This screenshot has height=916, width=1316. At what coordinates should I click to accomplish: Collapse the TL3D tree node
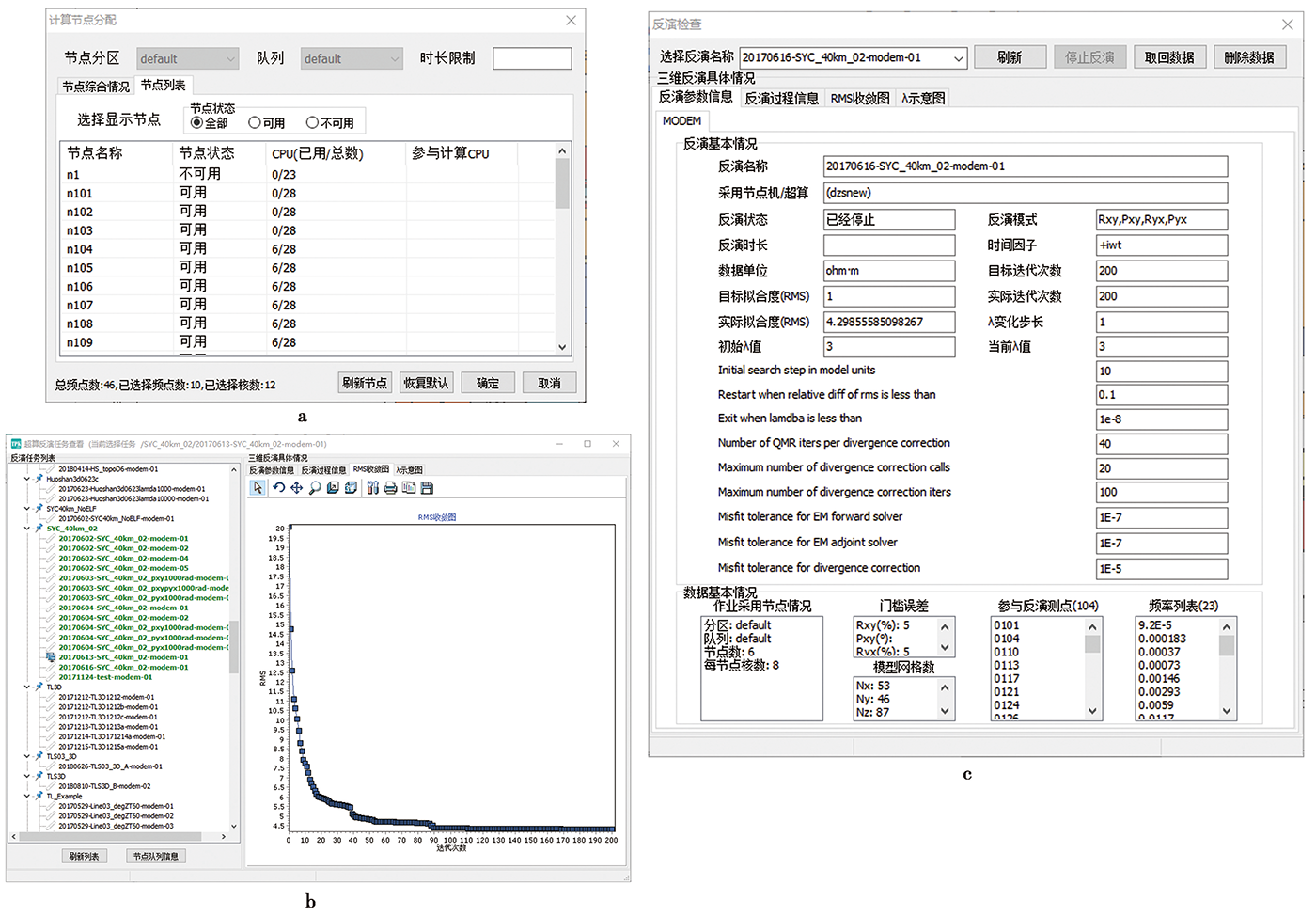pos(27,687)
